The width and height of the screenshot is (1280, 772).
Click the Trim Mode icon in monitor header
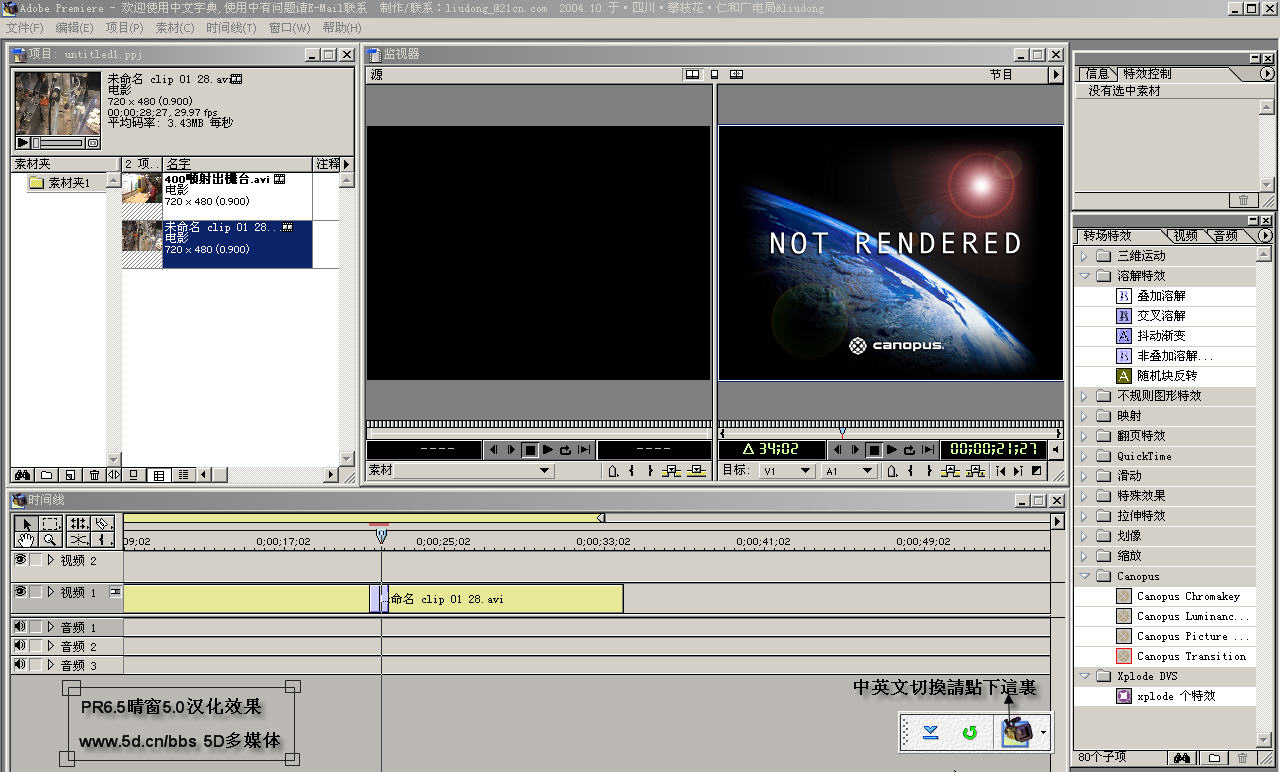[737, 74]
